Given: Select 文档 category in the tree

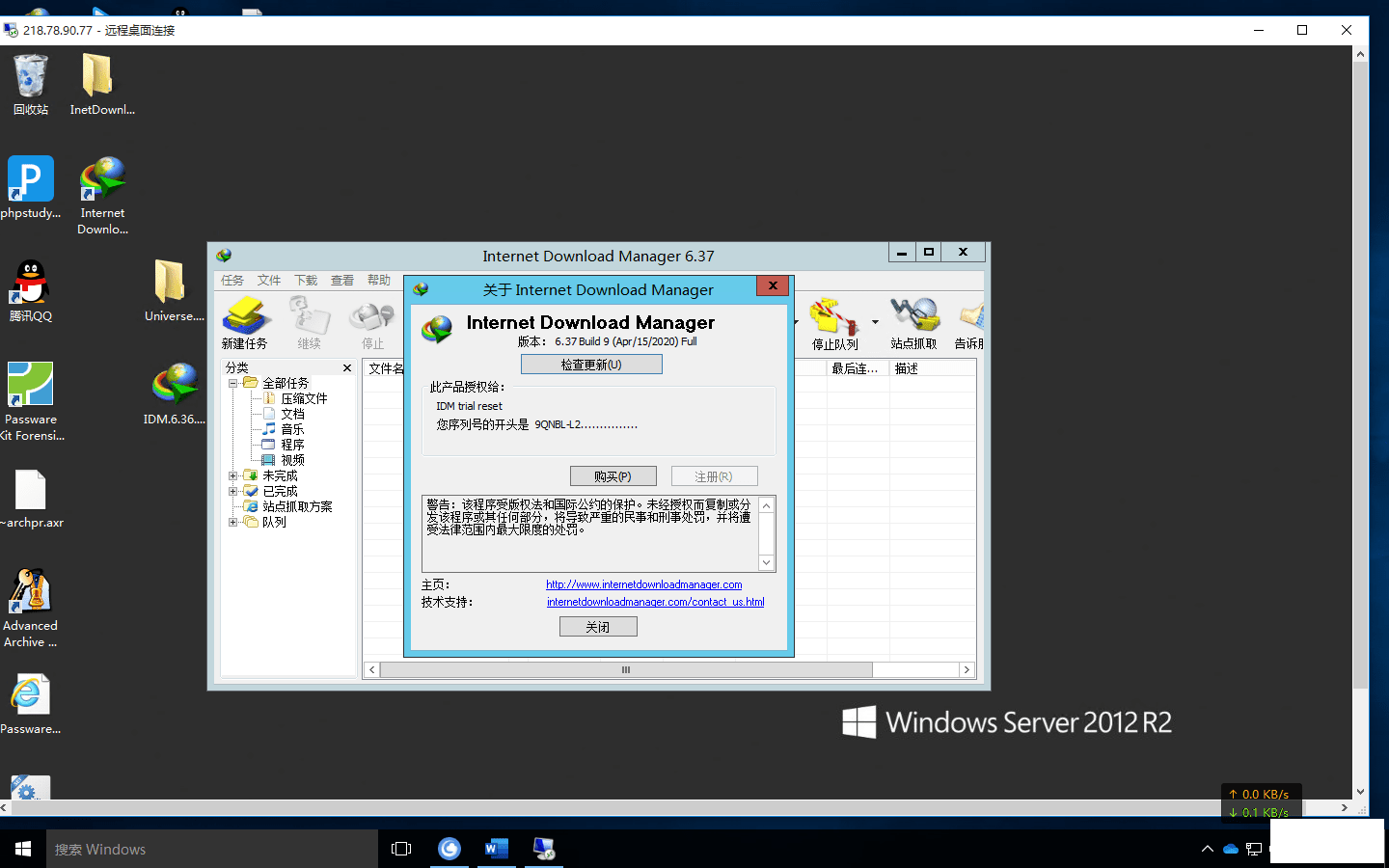Looking at the screenshot, I should (x=292, y=414).
